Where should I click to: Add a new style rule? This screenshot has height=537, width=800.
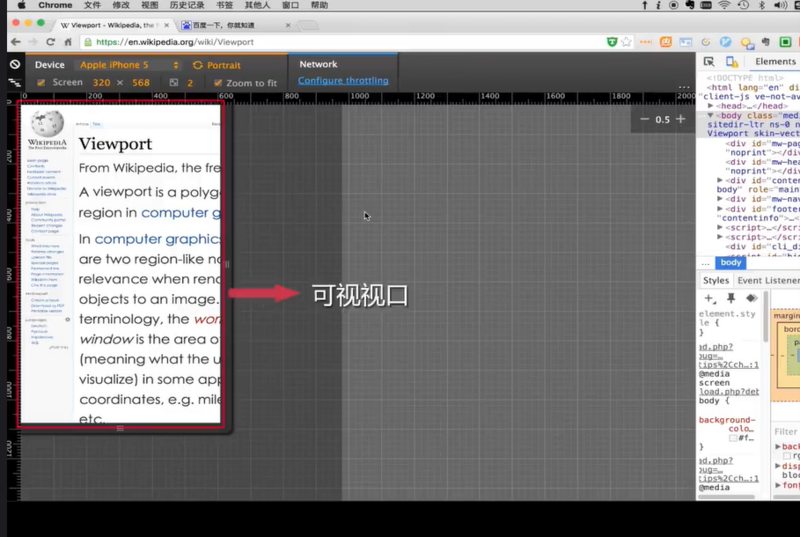pyautogui.click(x=709, y=298)
